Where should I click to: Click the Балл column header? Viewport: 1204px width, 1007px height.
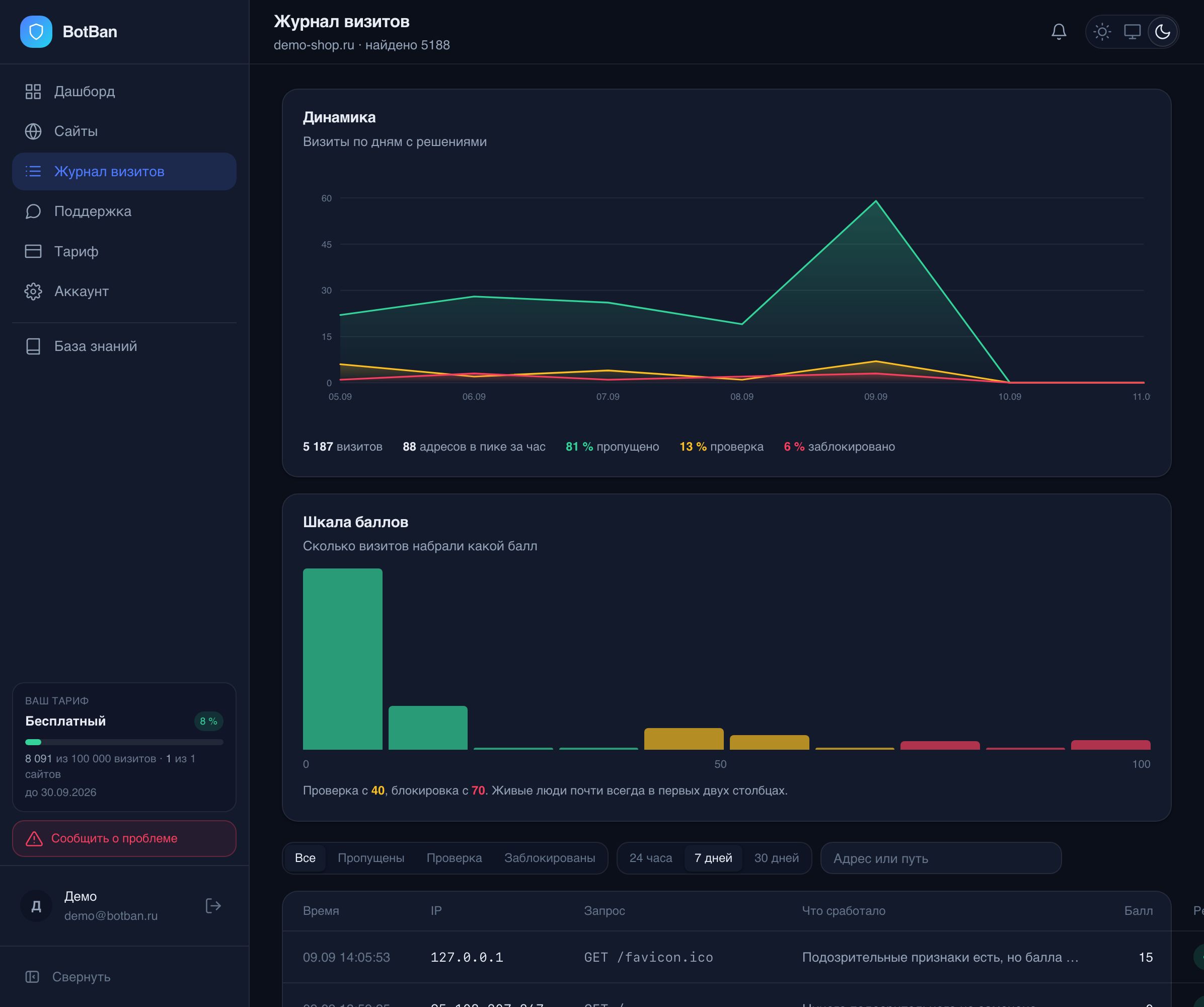(1138, 911)
